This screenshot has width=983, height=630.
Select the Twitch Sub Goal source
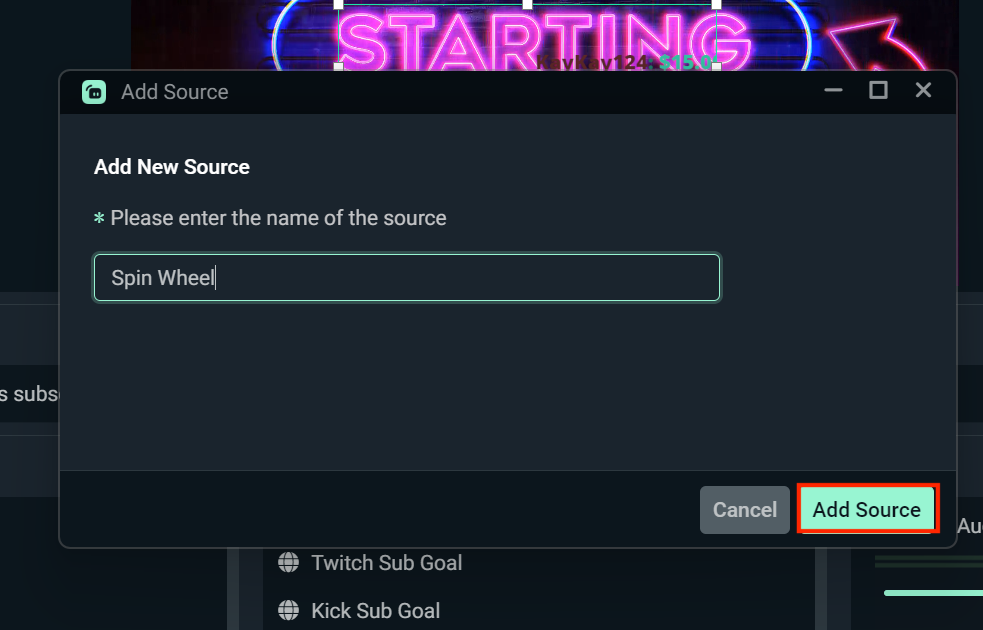386,563
